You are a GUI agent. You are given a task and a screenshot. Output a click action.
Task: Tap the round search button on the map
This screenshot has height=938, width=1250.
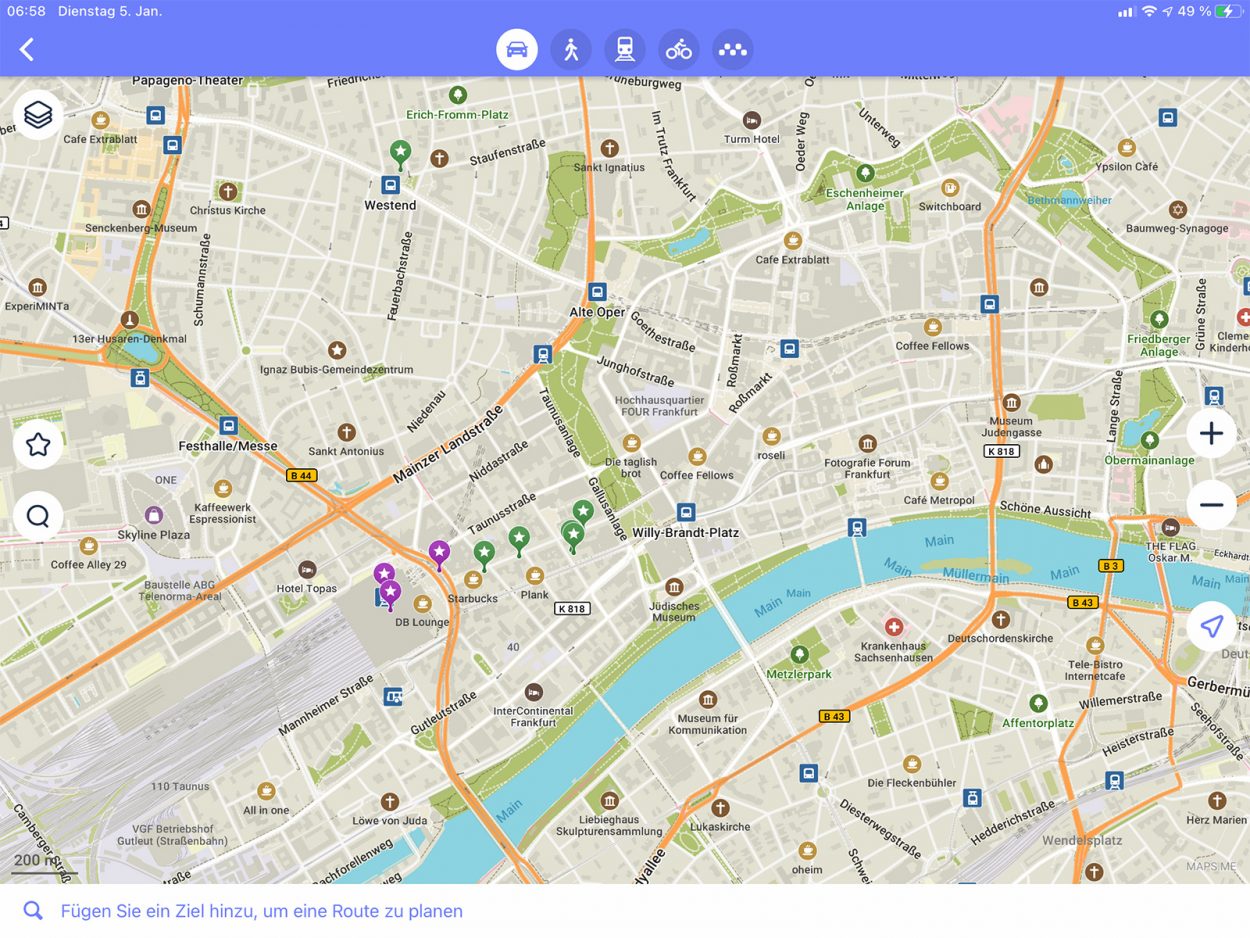(x=38, y=516)
